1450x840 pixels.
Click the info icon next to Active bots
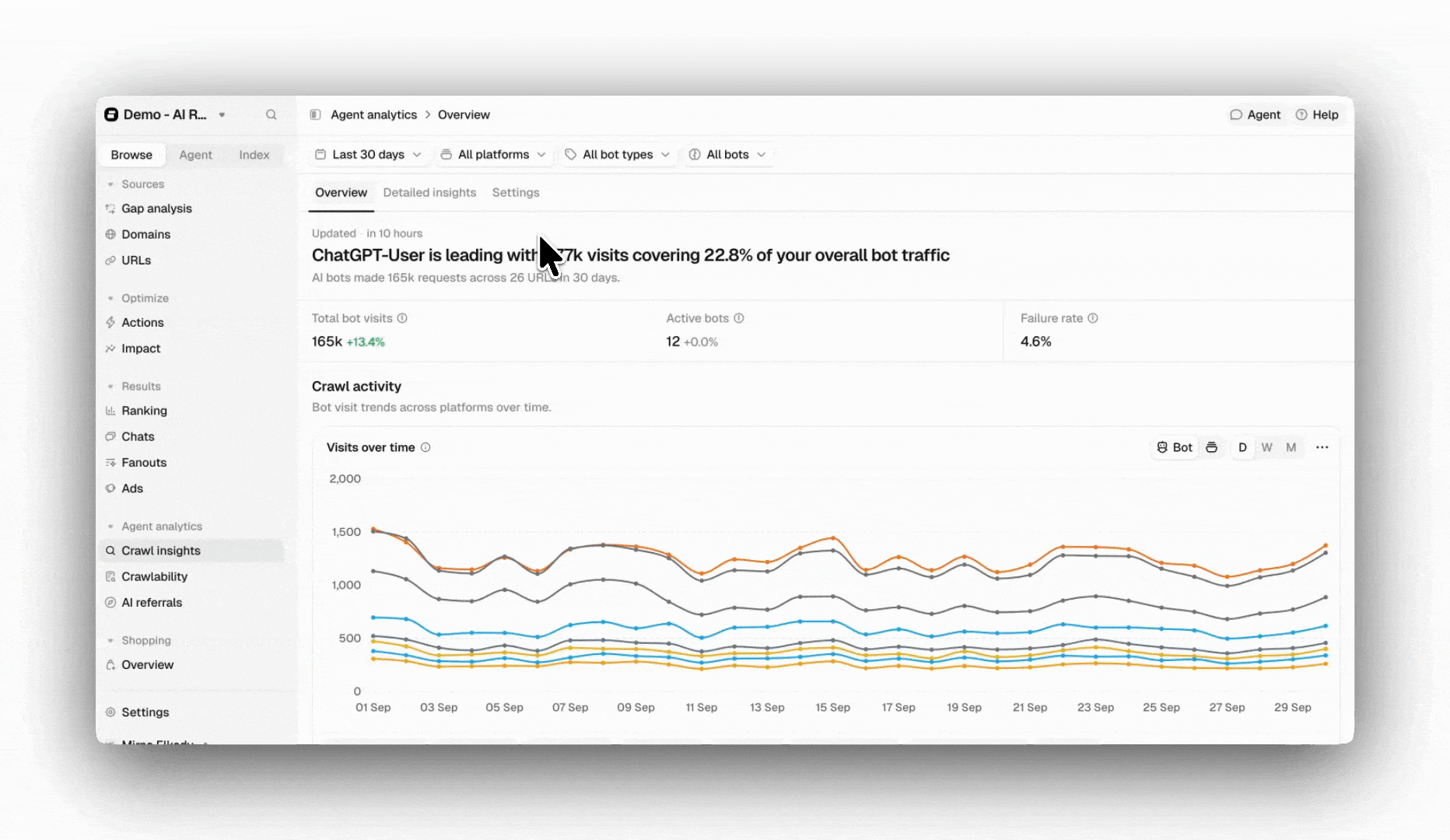coord(739,318)
